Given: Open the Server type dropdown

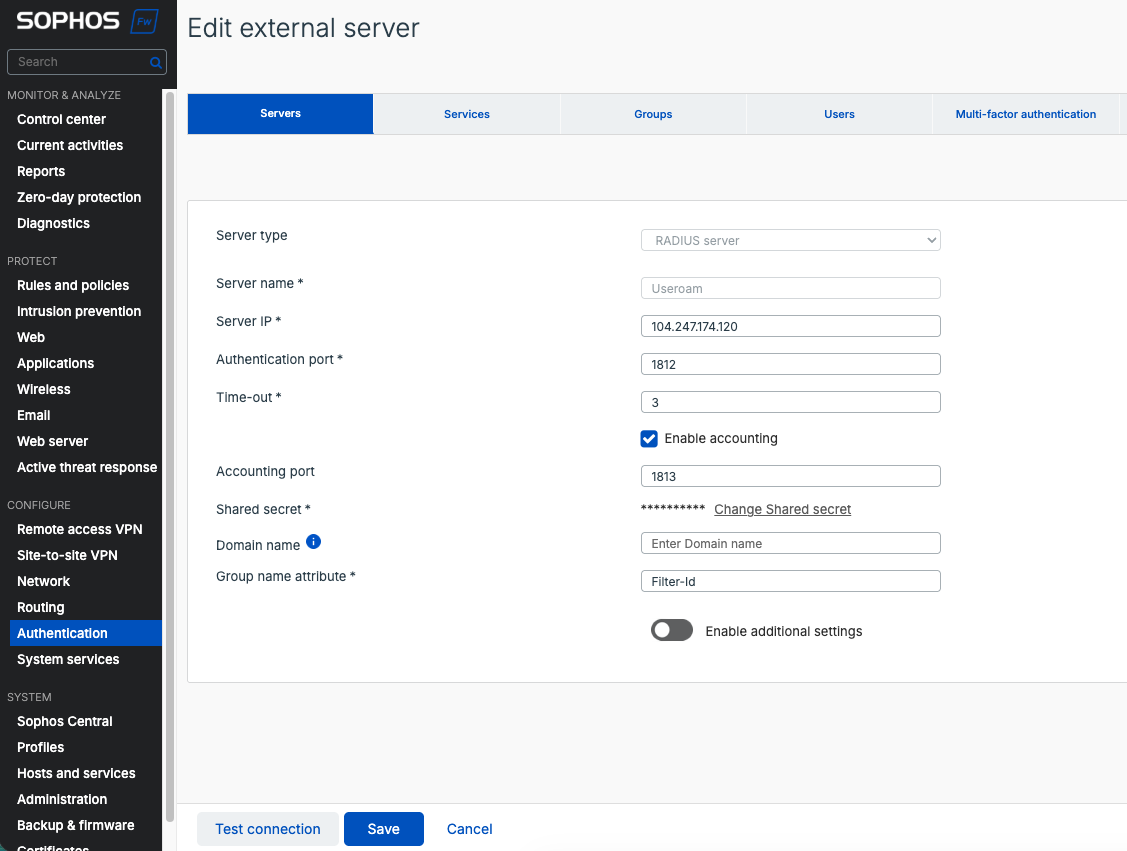Looking at the screenshot, I should 791,240.
